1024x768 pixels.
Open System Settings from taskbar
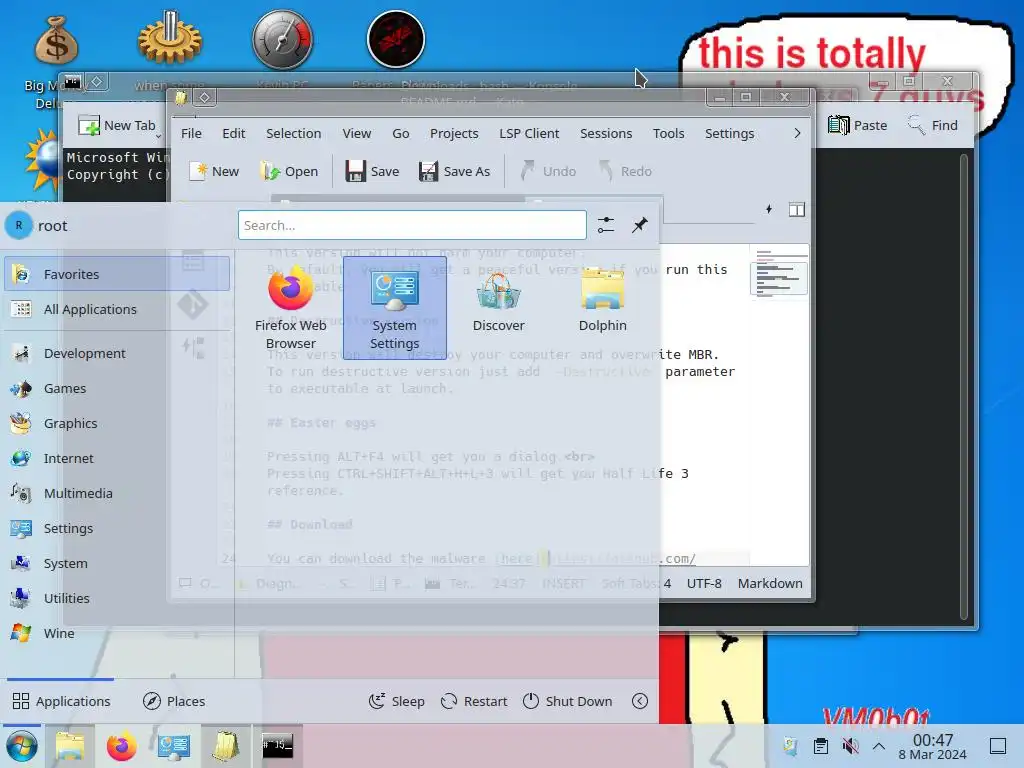[x=174, y=746]
